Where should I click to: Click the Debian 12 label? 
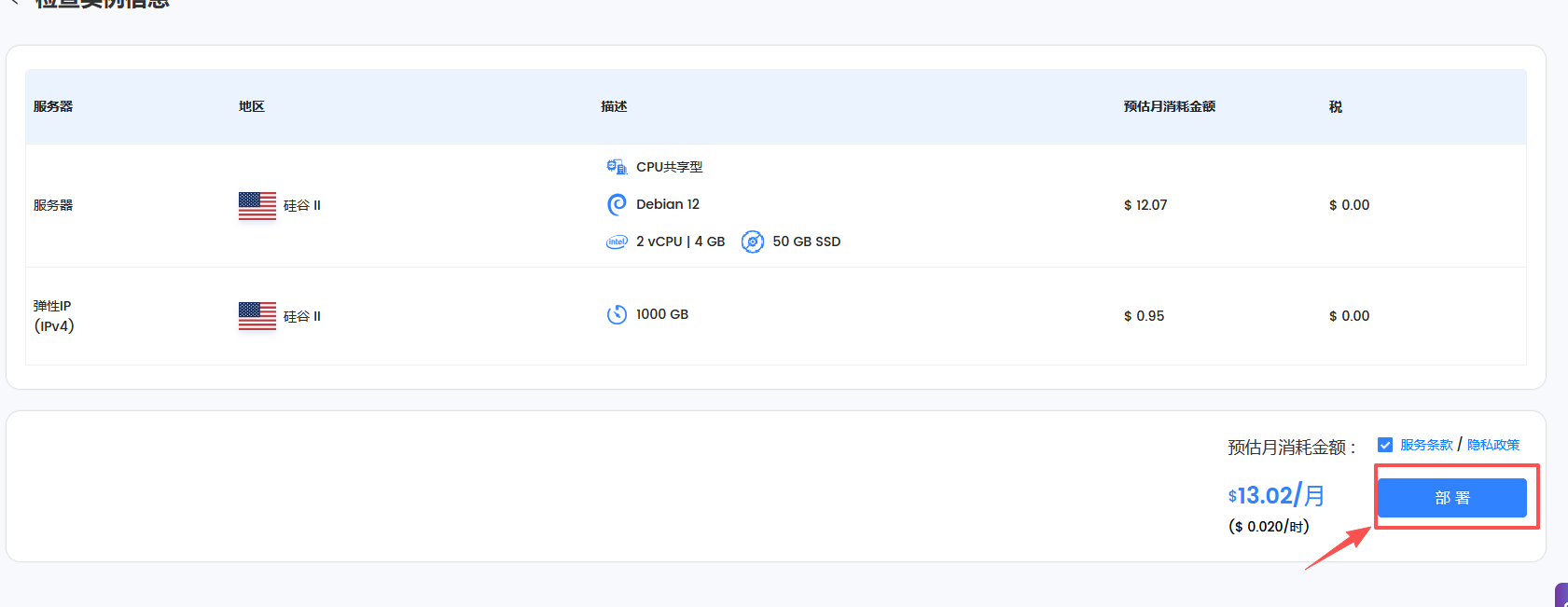click(x=668, y=204)
